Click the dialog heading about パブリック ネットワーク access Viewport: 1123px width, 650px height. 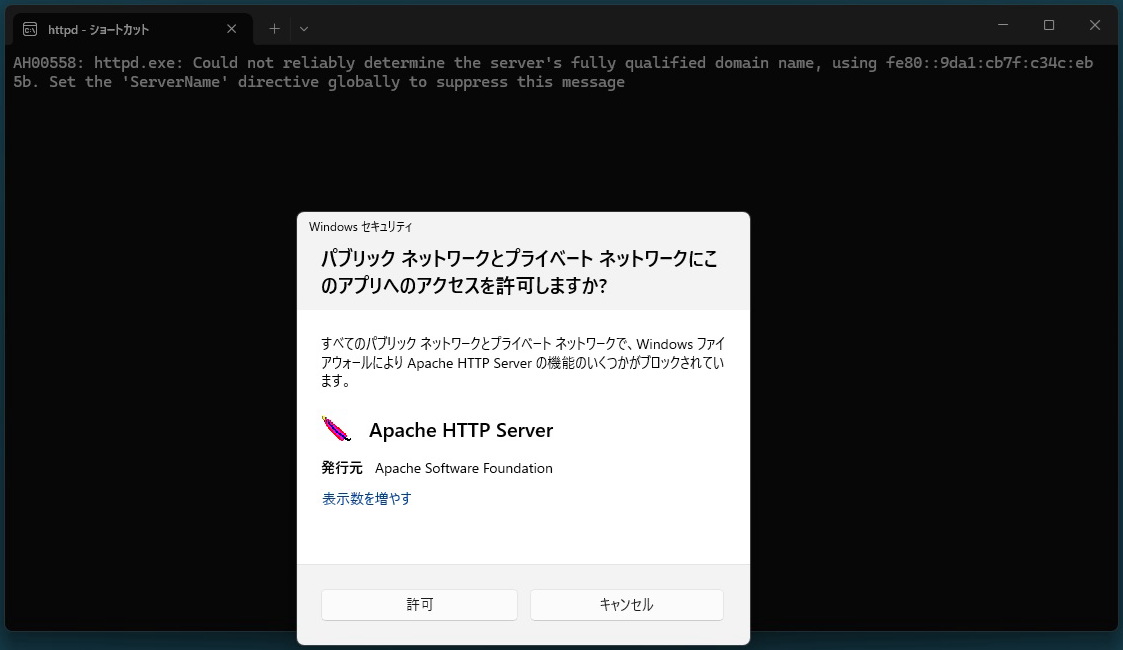point(519,272)
